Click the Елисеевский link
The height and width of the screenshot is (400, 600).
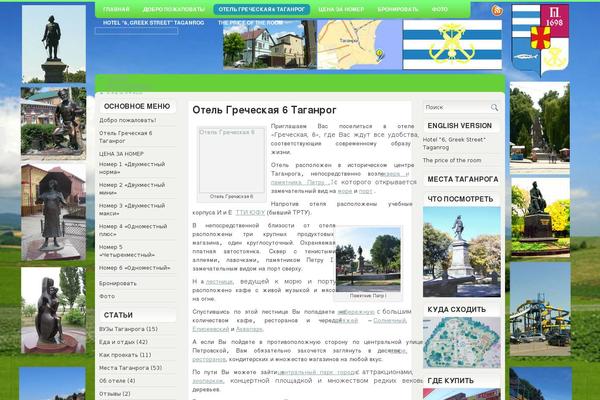tap(210, 329)
